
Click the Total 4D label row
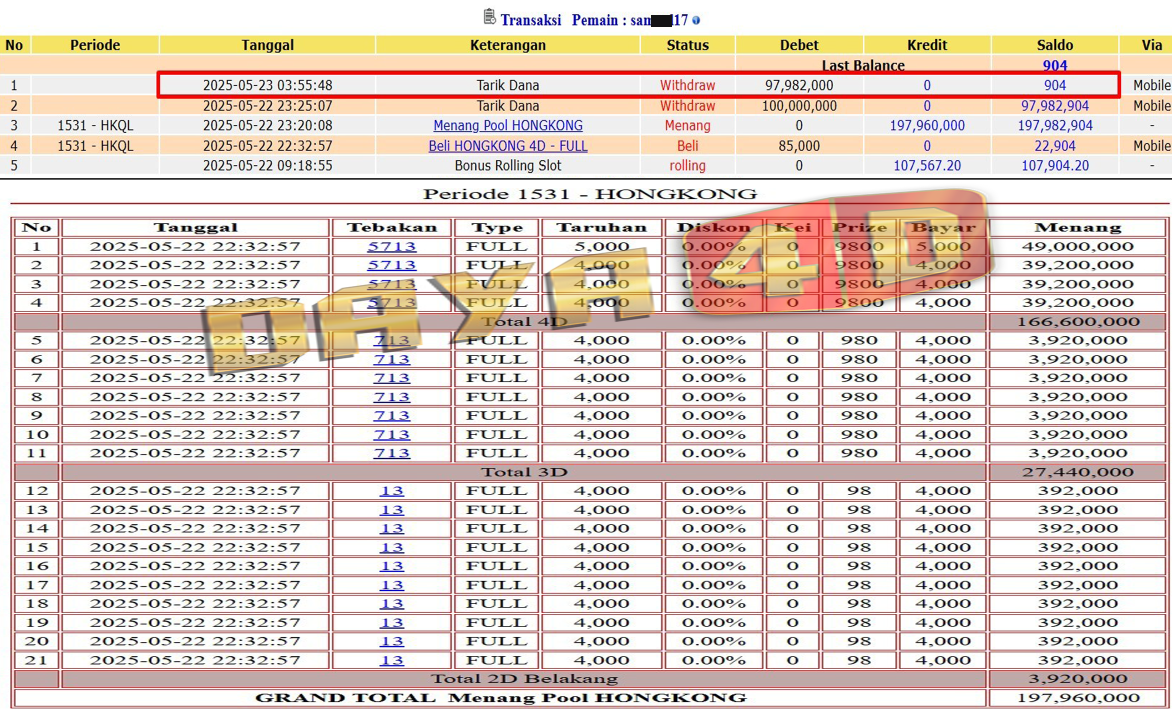point(523,322)
